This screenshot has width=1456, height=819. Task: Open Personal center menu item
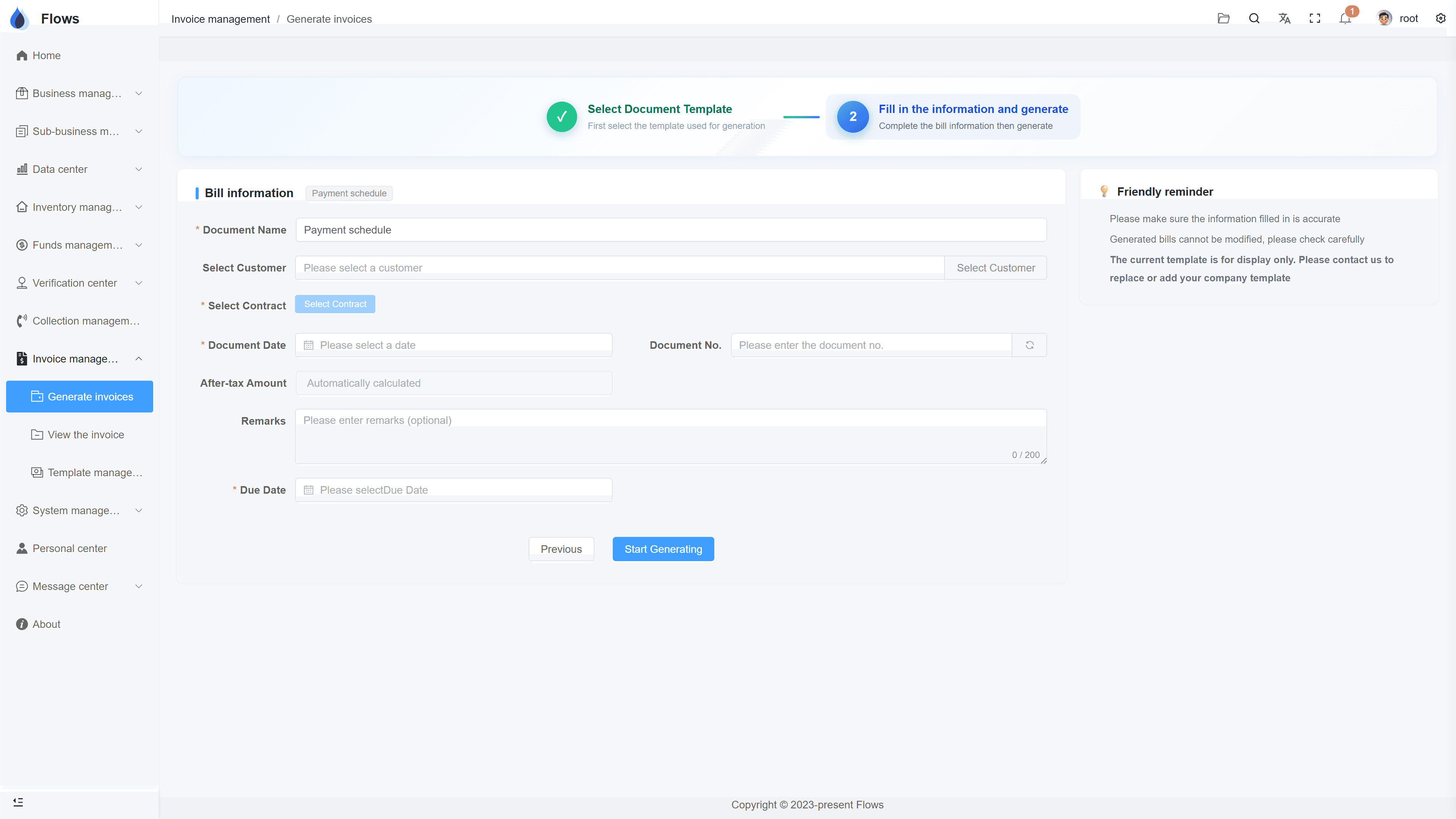[80, 548]
